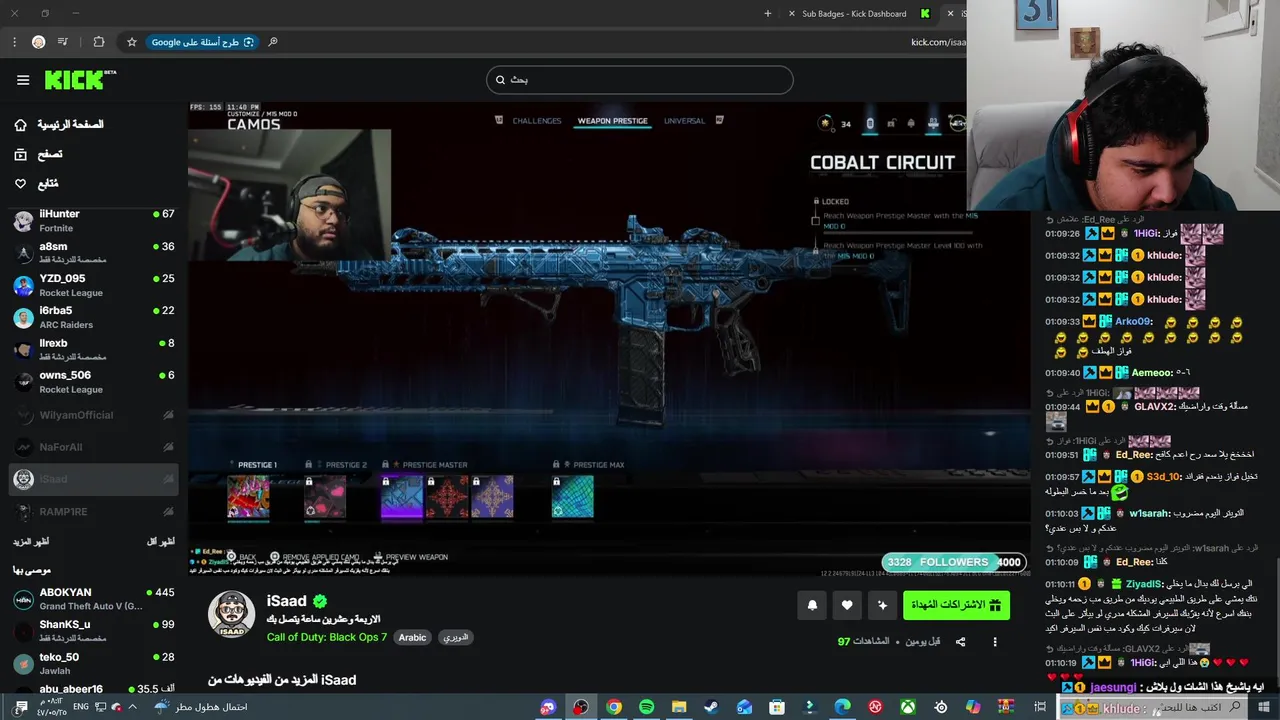1280x720 pixels.
Task: Open the Kick hamburger sidebar menu
Action: [23, 80]
